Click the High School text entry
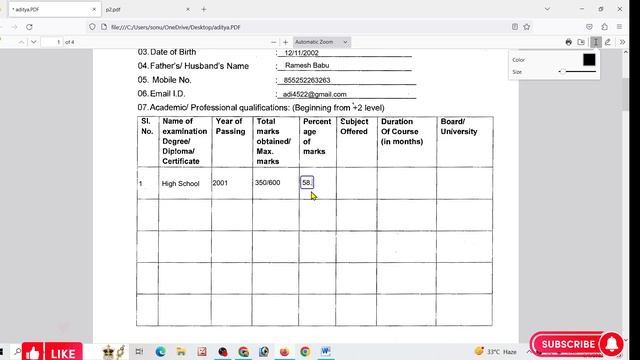This screenshot has height=360, width=640. click(x=180, y=184)
